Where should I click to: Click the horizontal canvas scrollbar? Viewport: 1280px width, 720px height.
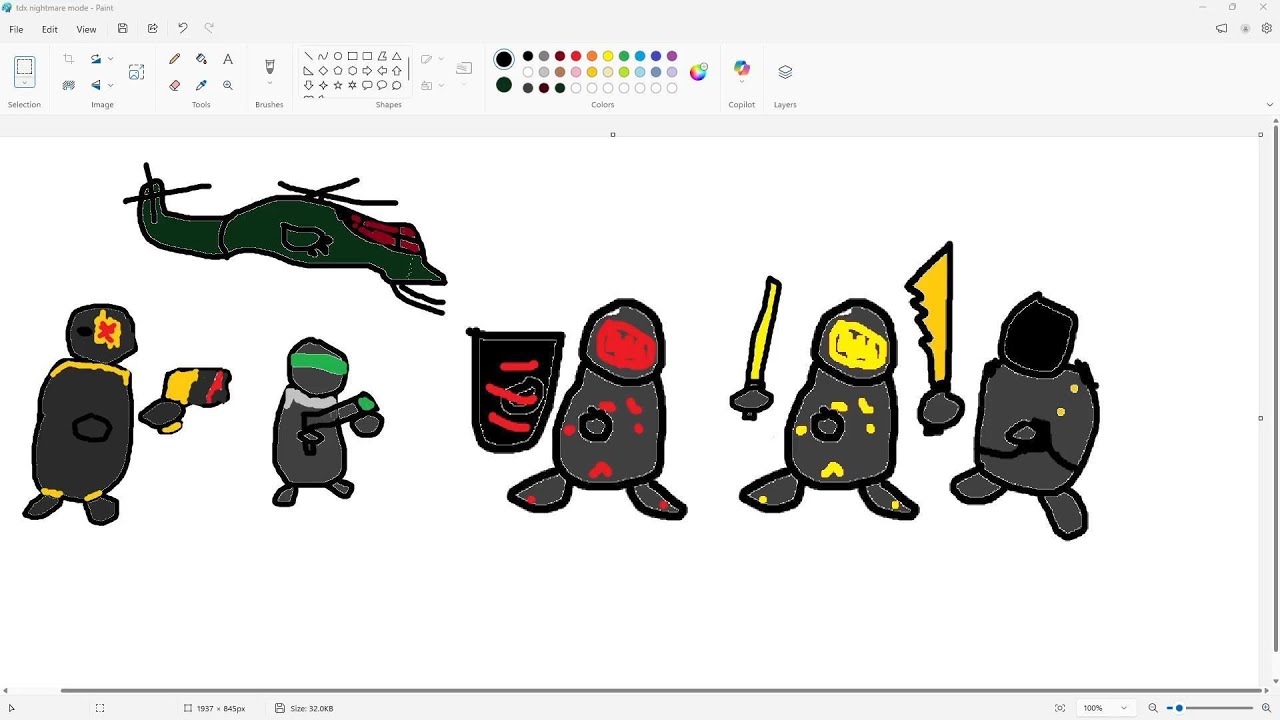662,690
